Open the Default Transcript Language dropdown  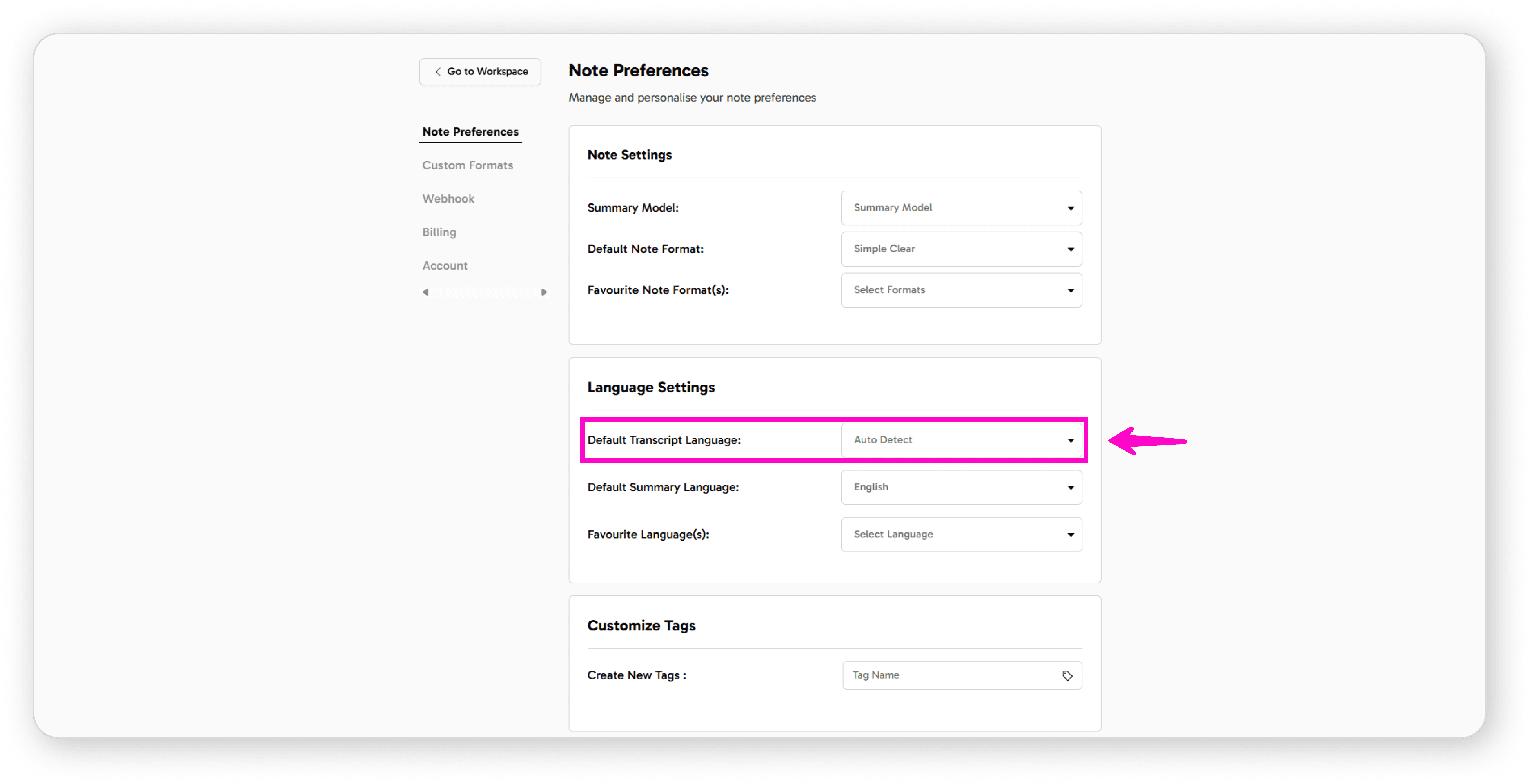pyautogui.click(x=960, y=440)
